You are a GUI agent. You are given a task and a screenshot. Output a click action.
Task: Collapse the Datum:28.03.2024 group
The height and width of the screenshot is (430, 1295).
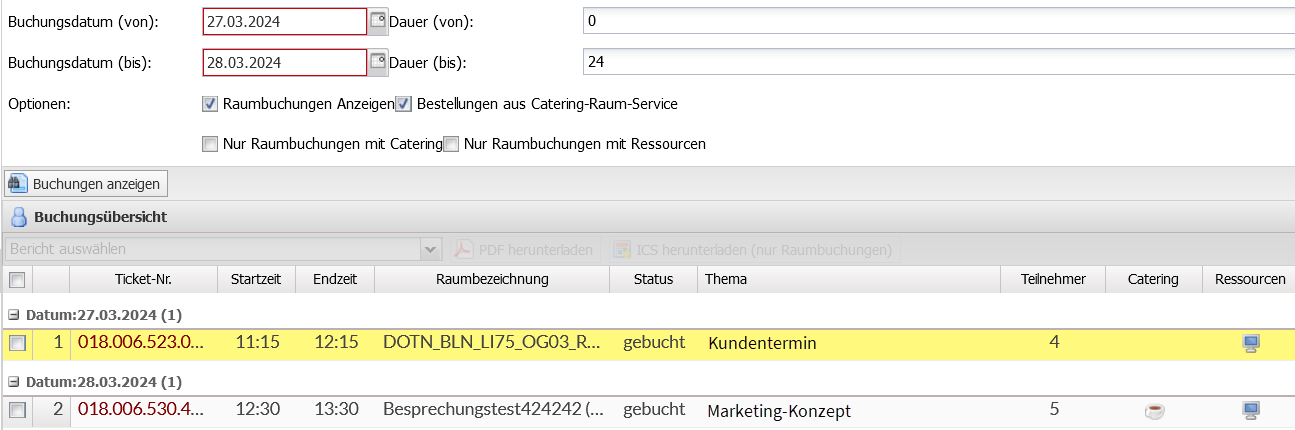[13, 382]
